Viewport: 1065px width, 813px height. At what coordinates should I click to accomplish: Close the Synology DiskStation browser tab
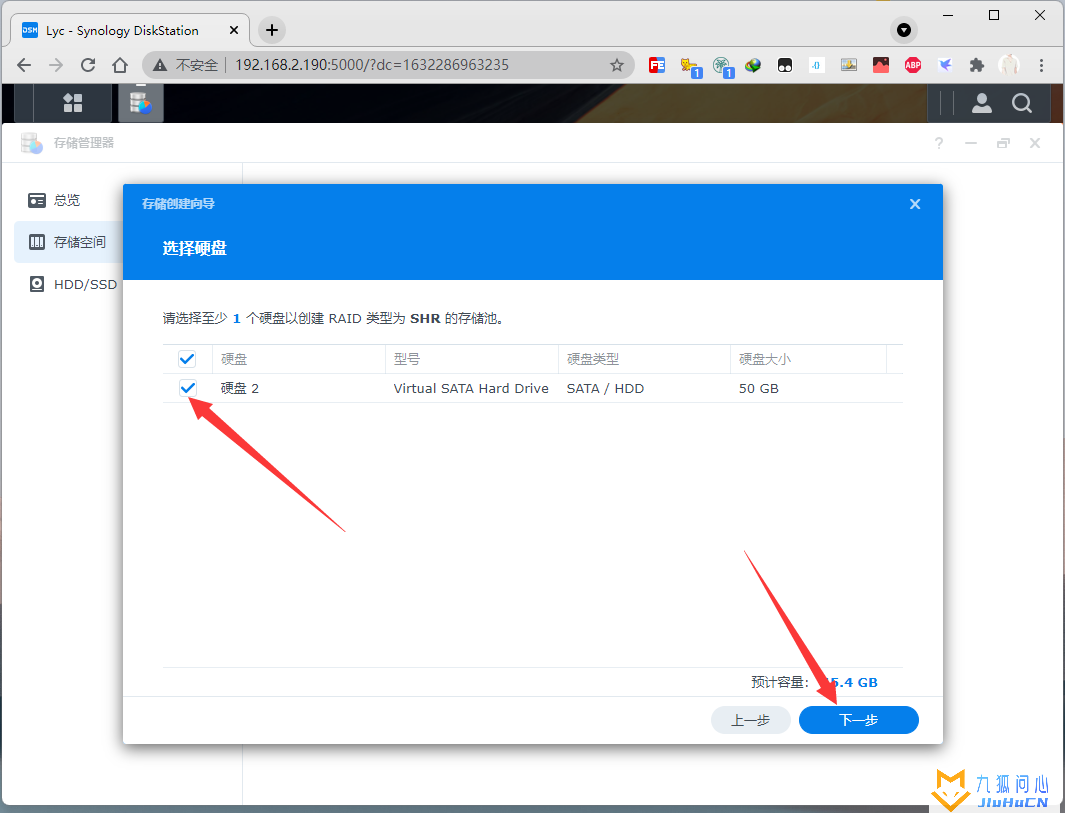click(x=234, y=31)
